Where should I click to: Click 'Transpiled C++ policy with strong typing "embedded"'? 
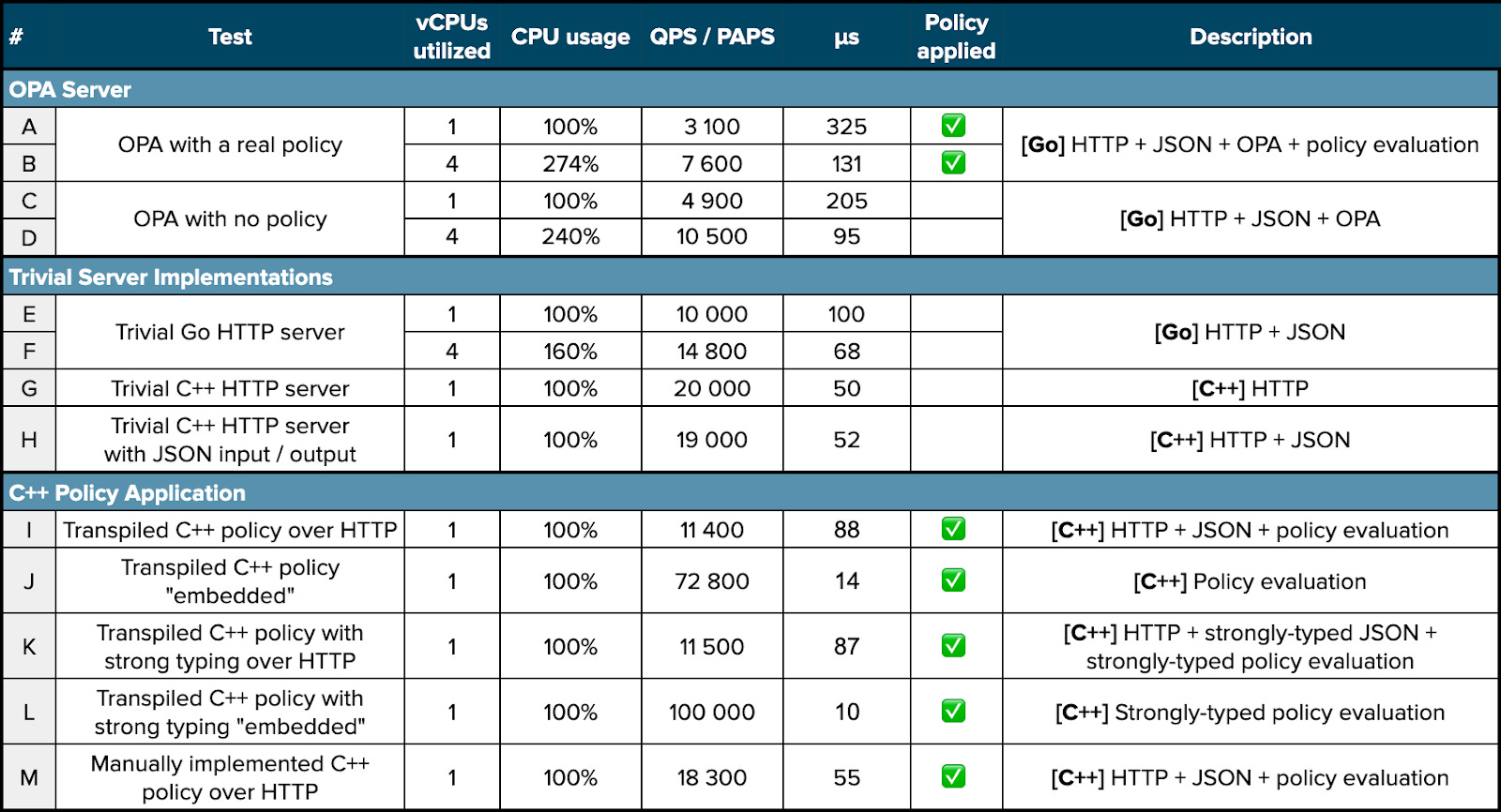coord(230,713)
